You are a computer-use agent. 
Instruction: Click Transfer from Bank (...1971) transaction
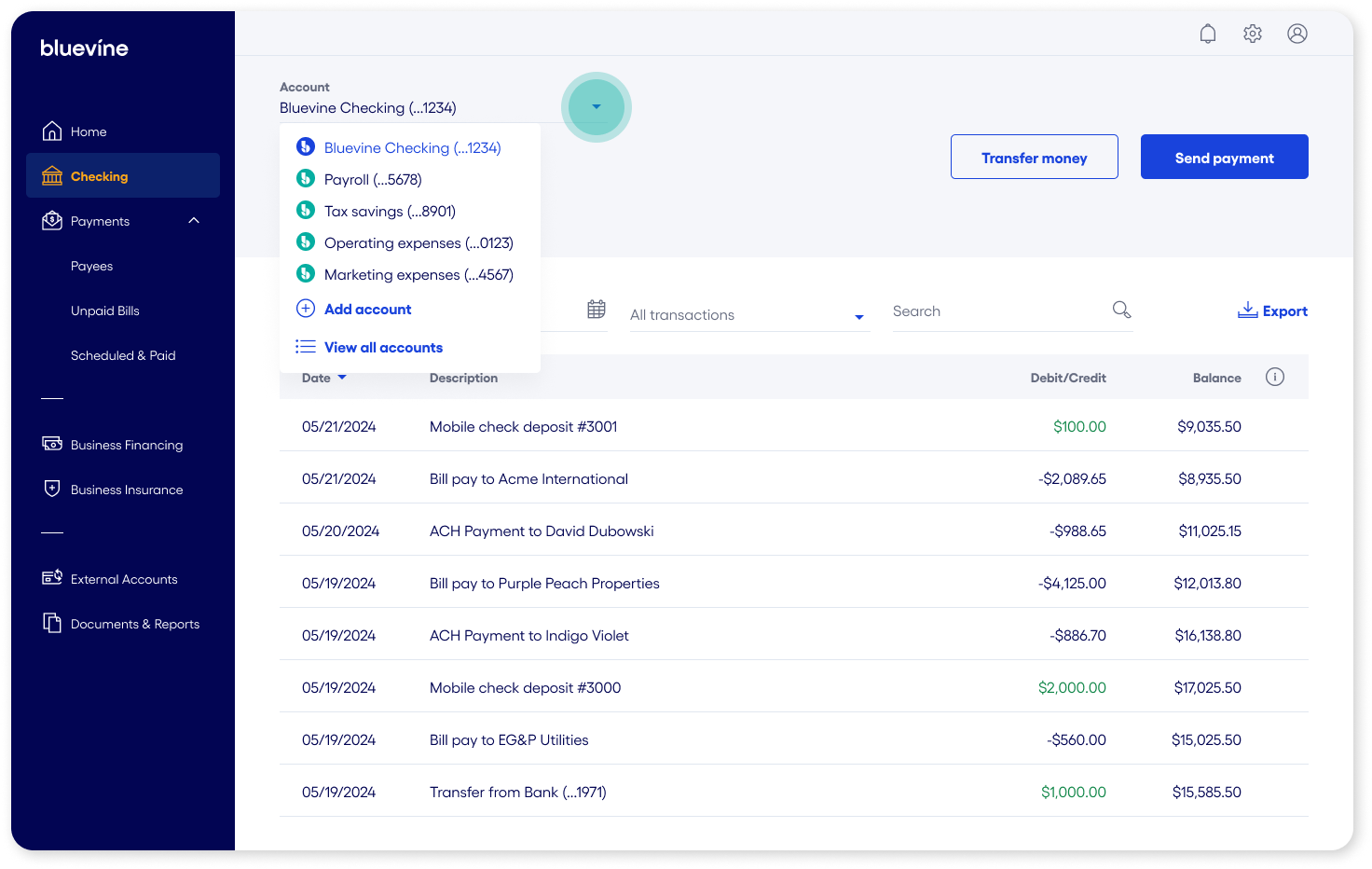517,793
